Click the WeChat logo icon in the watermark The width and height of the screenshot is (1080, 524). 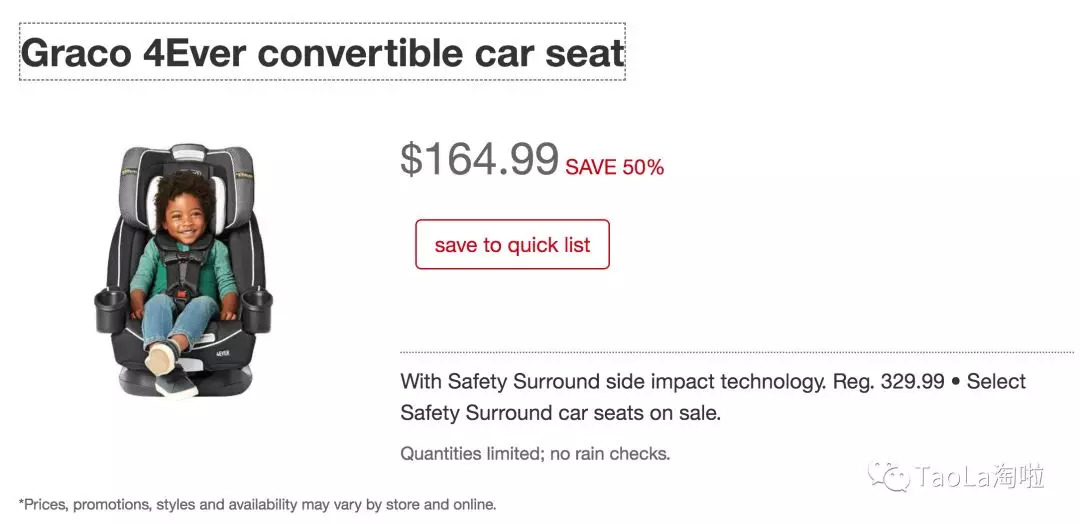(x=888, y=476)
